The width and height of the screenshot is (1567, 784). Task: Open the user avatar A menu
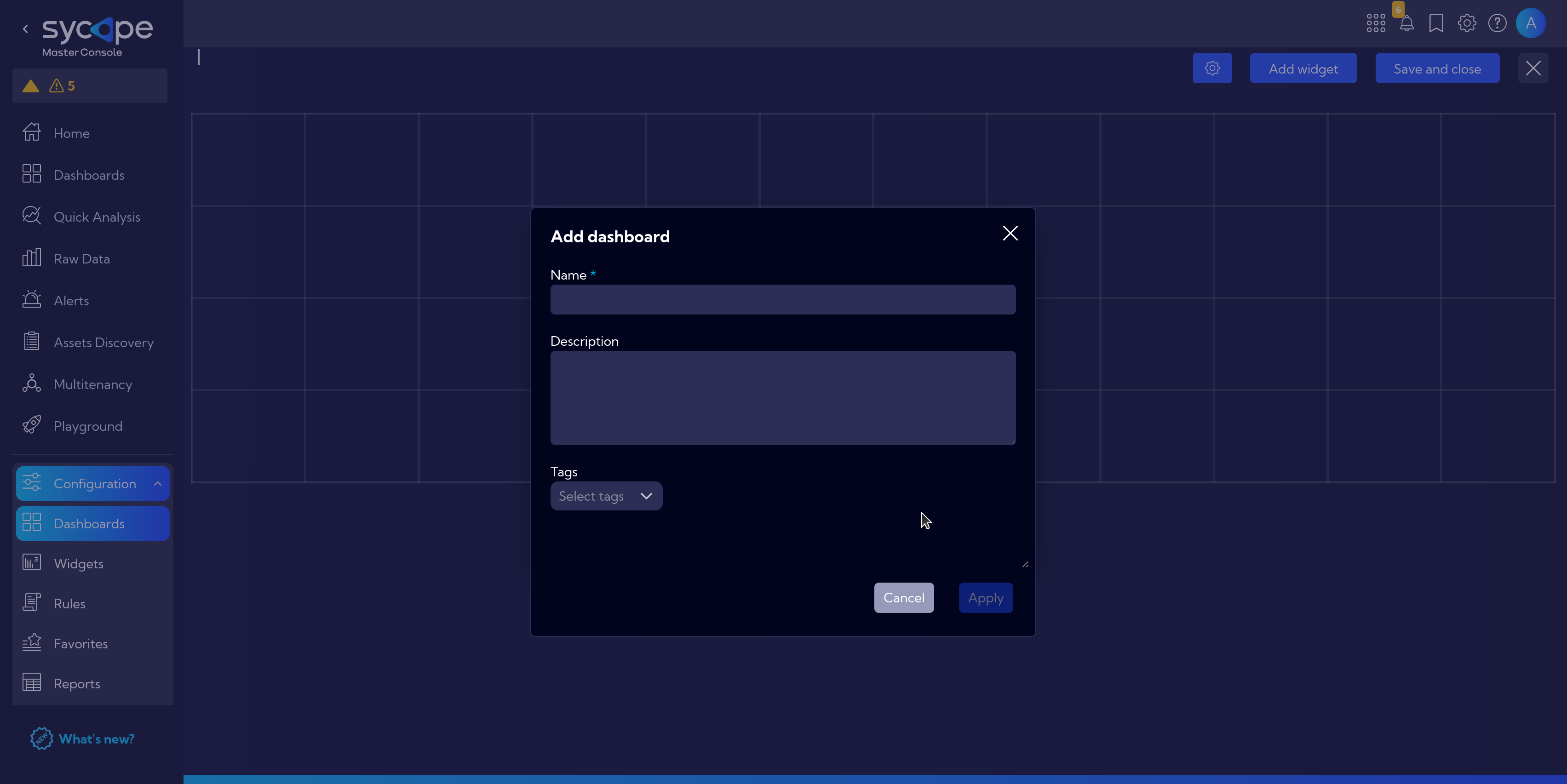coord(1531,24)
